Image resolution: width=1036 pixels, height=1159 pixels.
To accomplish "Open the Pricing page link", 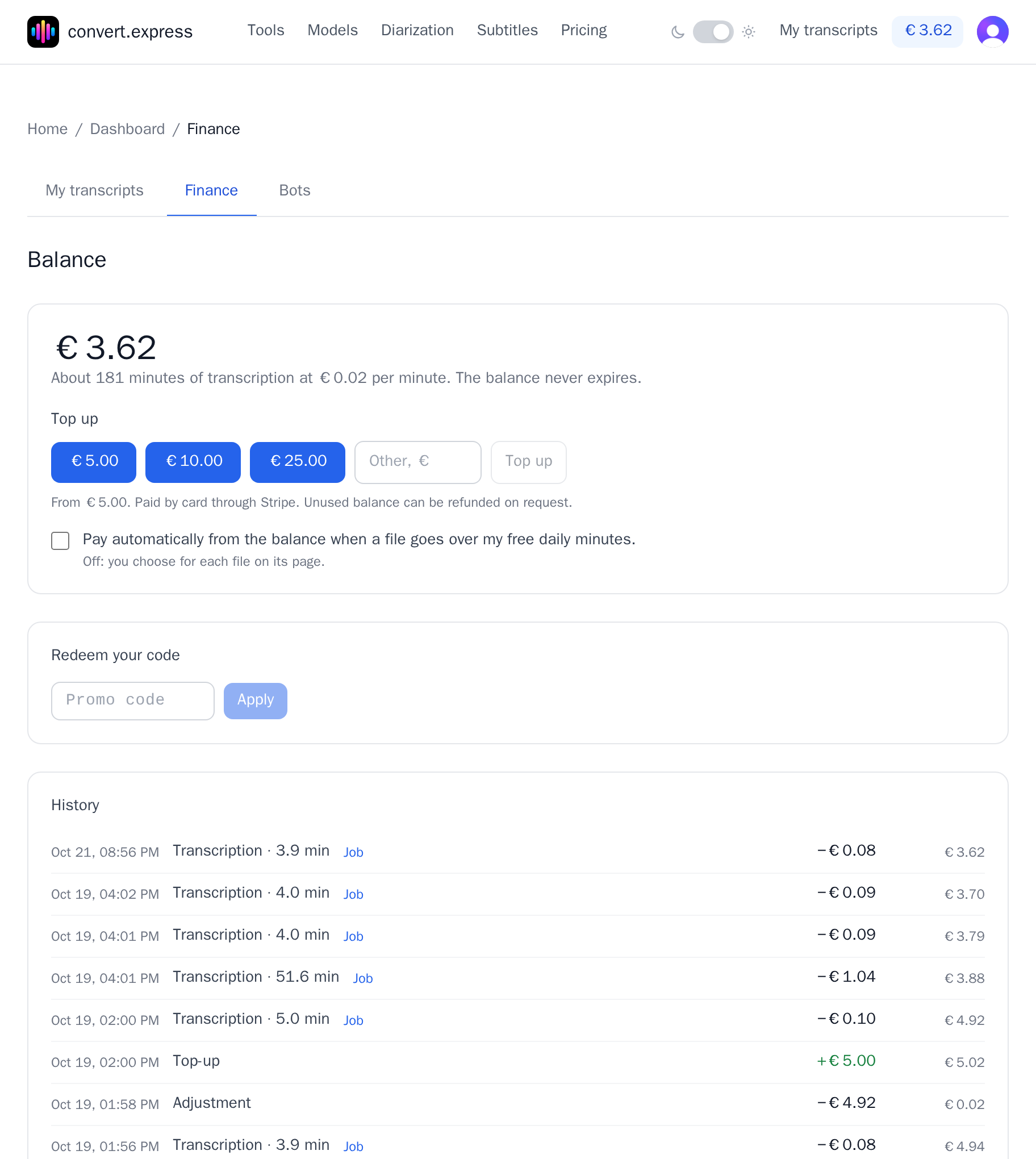I will coord(583,30).
